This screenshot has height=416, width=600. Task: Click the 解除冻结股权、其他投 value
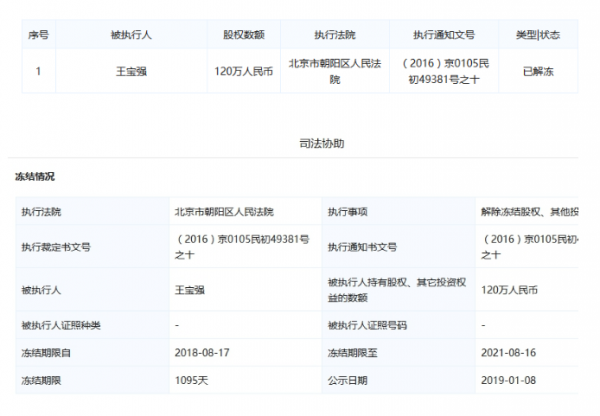(530, 212)
